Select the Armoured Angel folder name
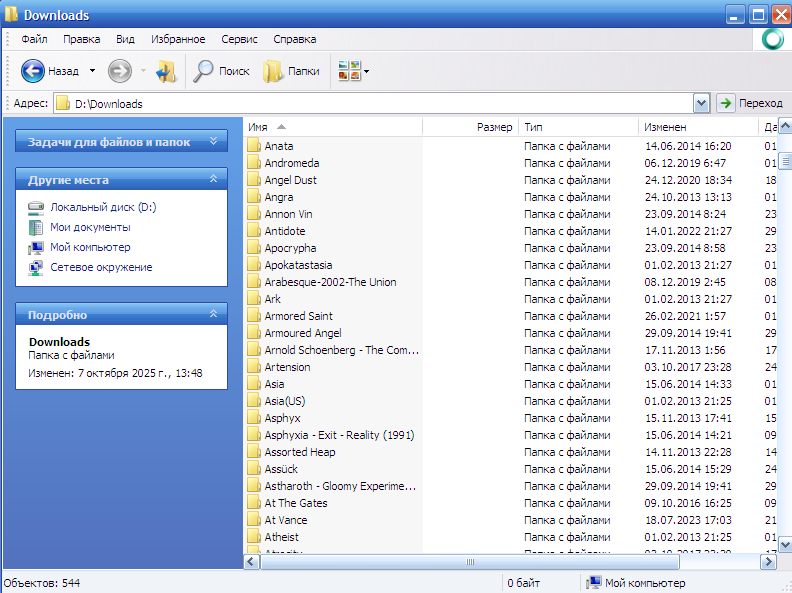The image size is (792, 593). tap(303, 333)
